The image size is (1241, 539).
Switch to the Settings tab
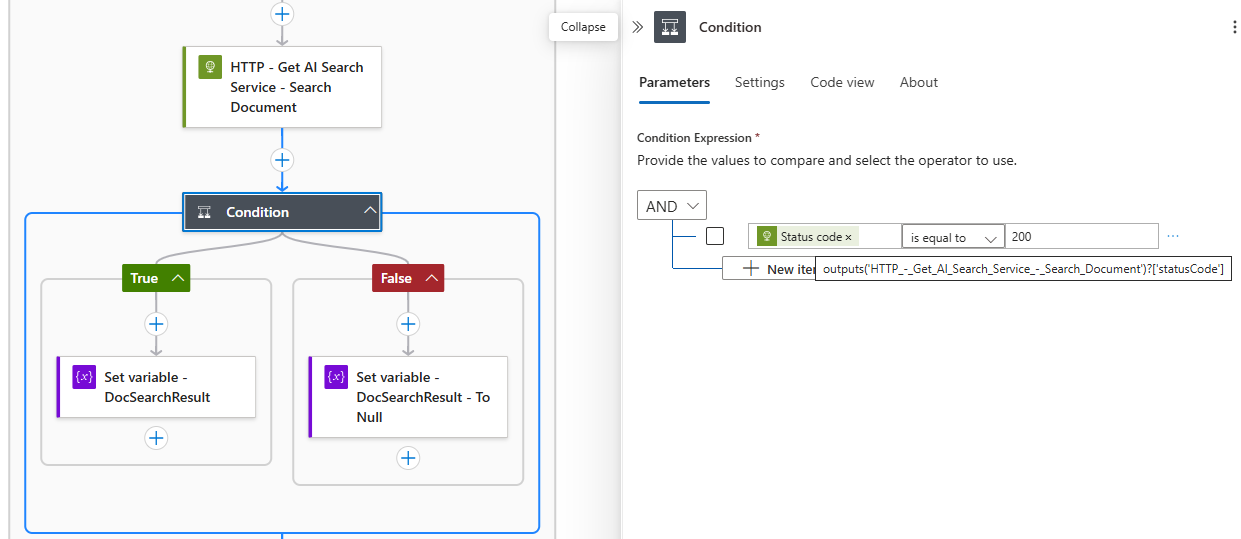point(759,82)
